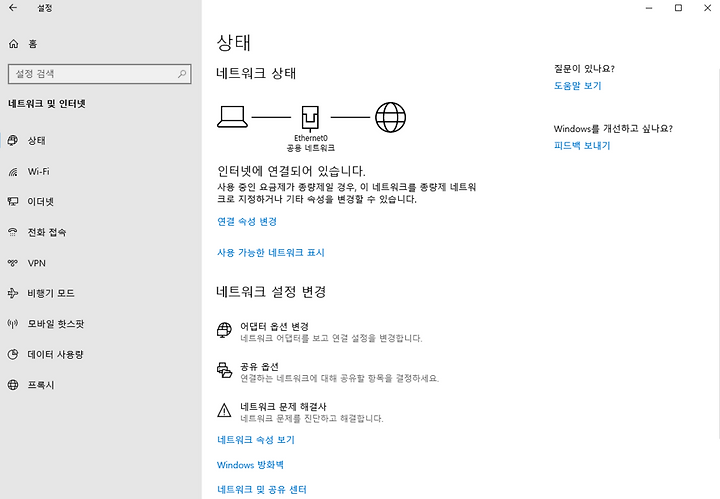Click the Ethernet0 adapter icon in diagram

(310, 118)
